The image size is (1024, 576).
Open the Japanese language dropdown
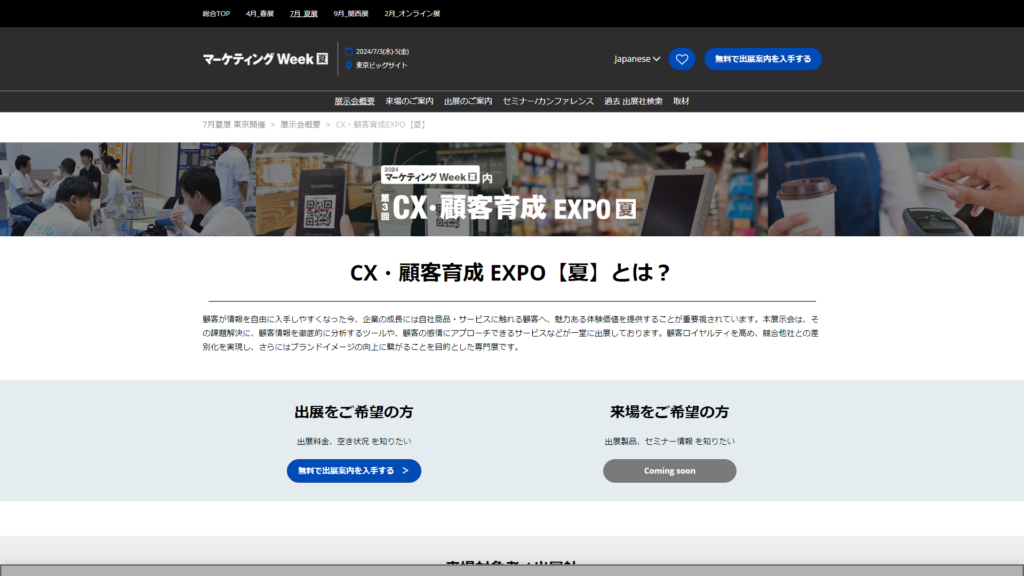(637, 59)
